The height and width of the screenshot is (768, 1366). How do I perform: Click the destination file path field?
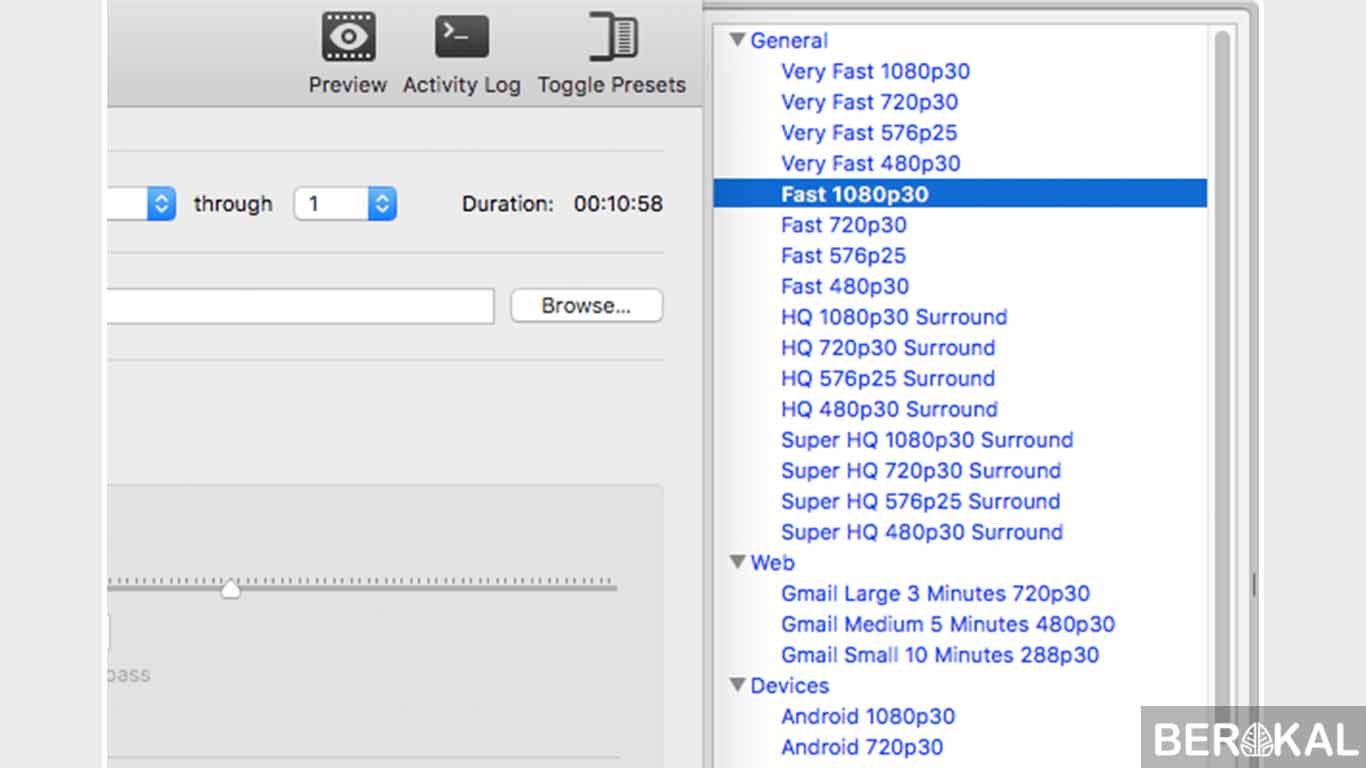pos(301,306)
